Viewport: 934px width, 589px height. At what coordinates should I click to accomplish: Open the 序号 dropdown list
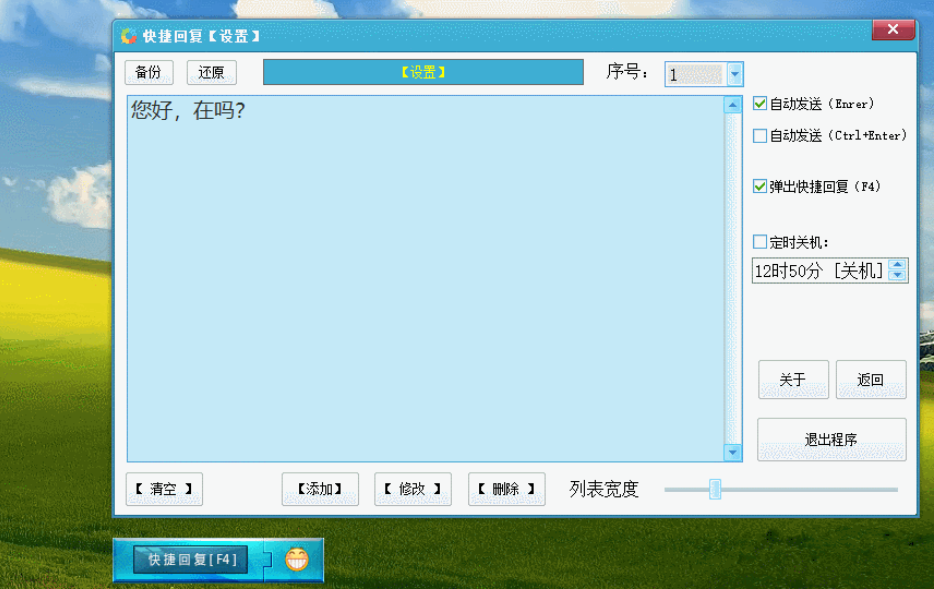coord(735,74)
